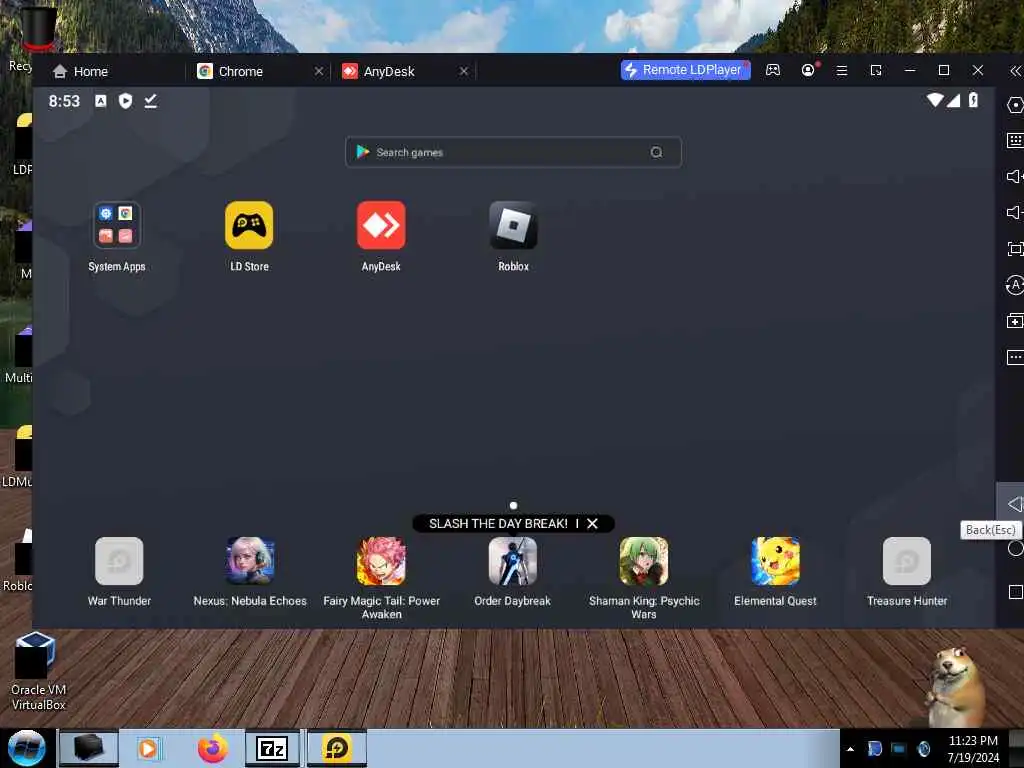Click the search magnifier icon
1024x768 pixels.
point(656,152)
